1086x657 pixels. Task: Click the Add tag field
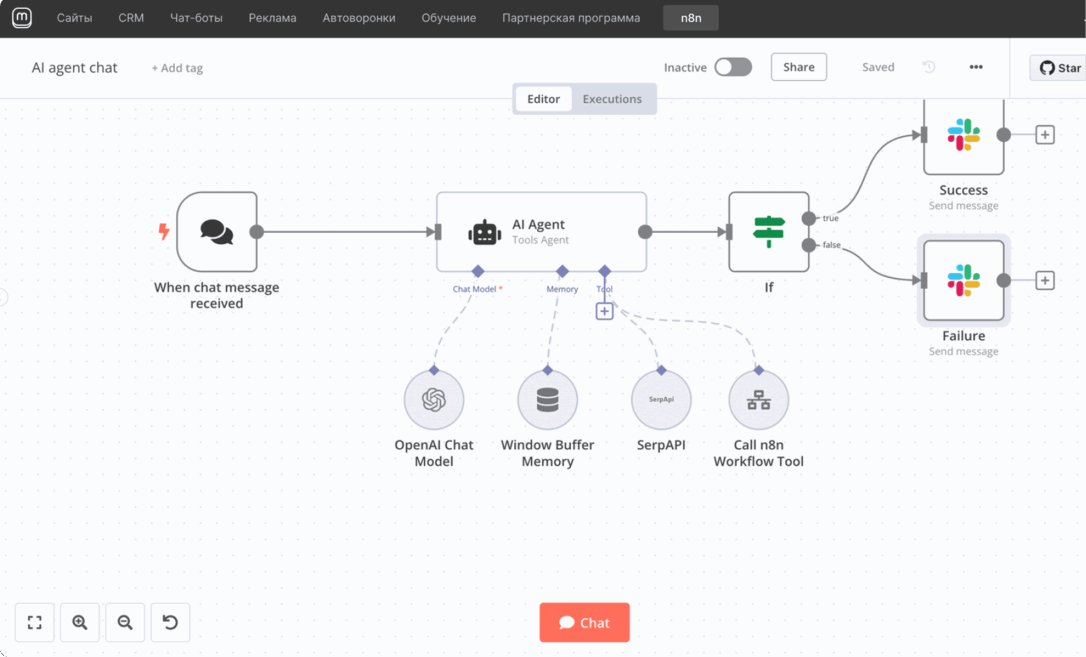(177, 68)
